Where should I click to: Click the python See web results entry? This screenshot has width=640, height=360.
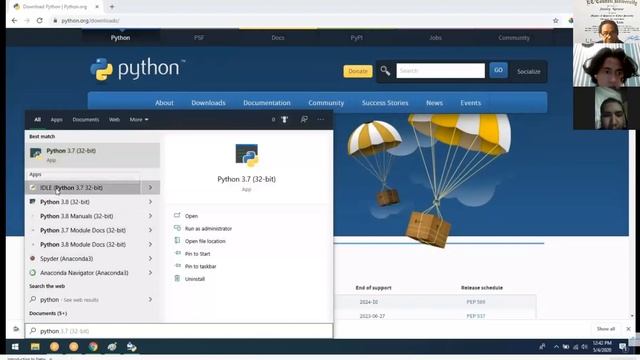[x=83, y=300]
